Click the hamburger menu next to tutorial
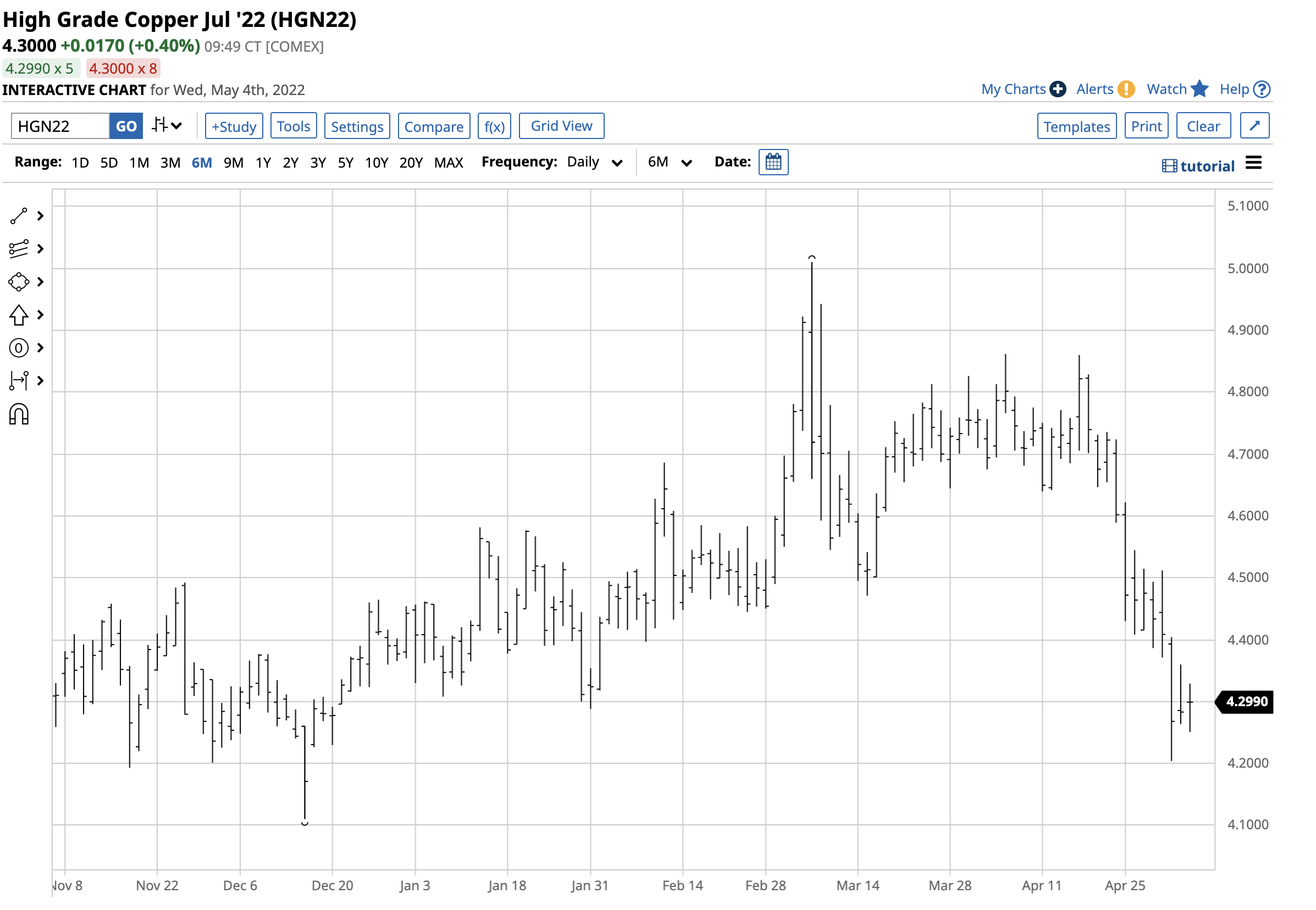 click(x=1253, y=164)
